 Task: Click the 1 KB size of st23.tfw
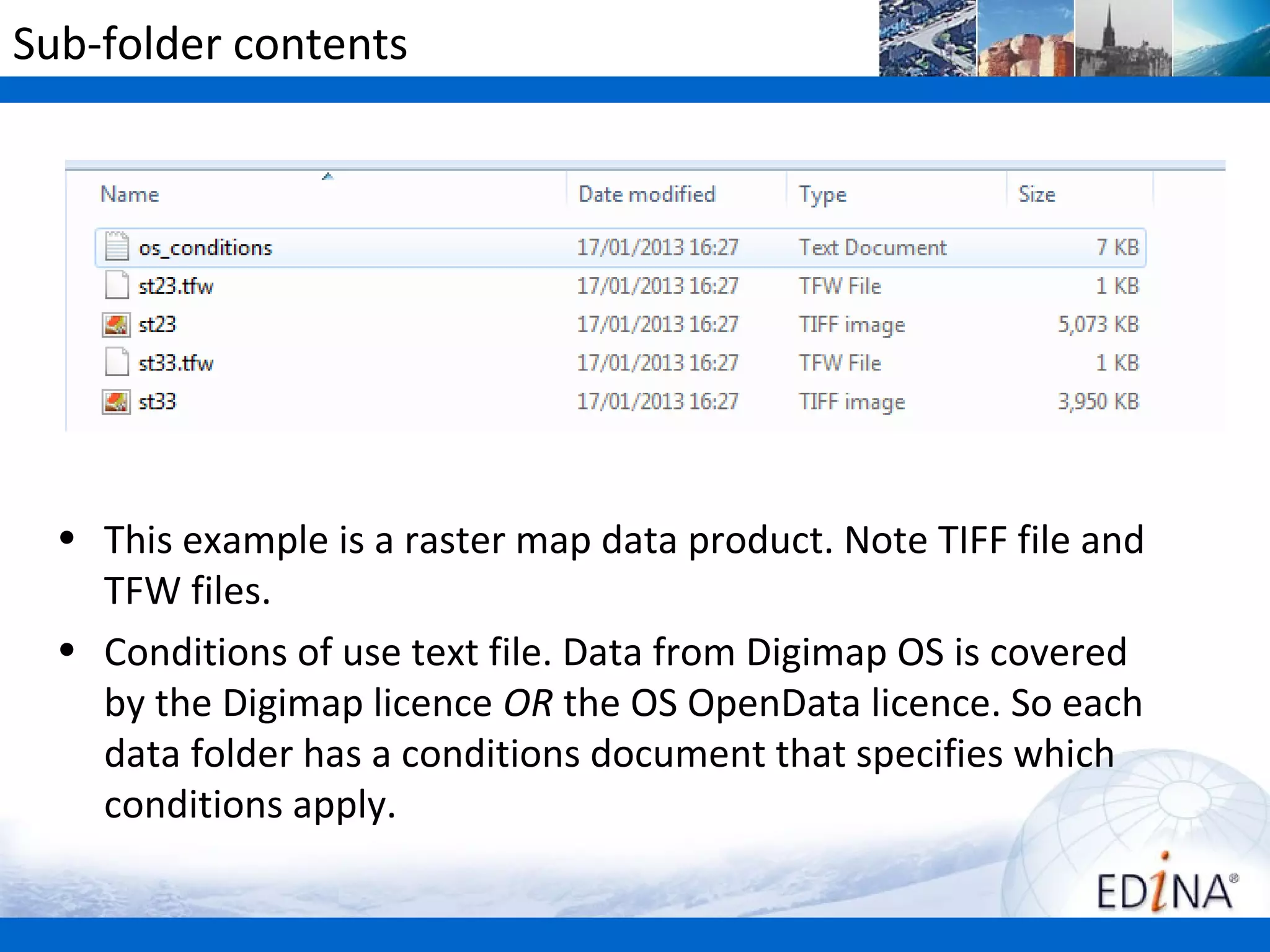[x=1117, y=286]
